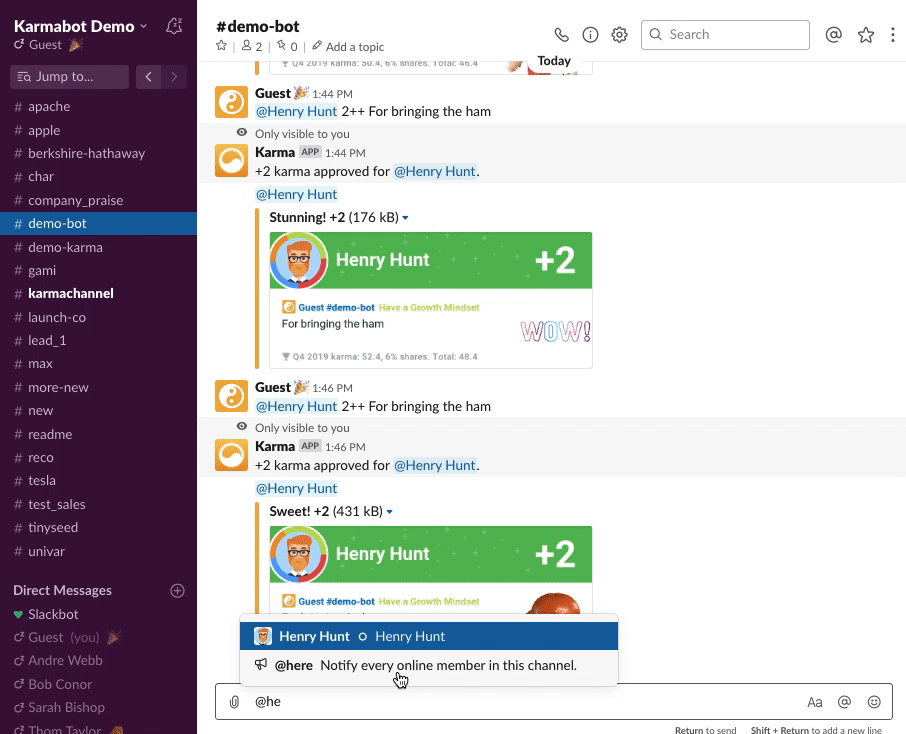Add a new direct message plus icon

pyautogui.click(x=177, y=591)
